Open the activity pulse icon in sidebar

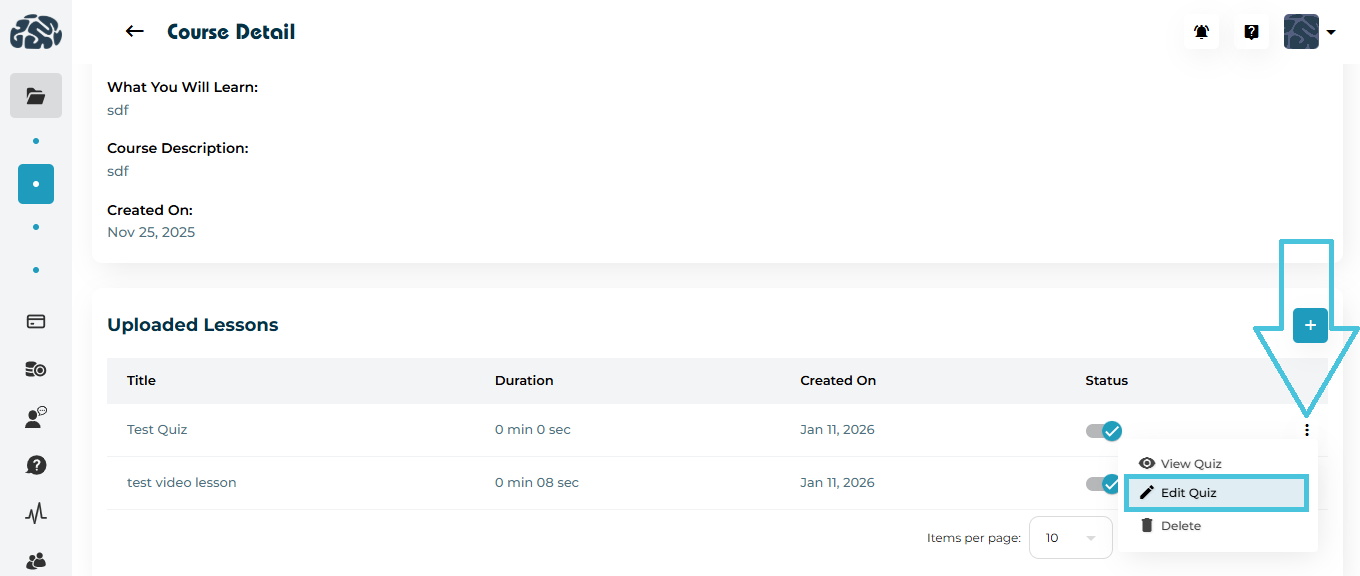[36, 514]
